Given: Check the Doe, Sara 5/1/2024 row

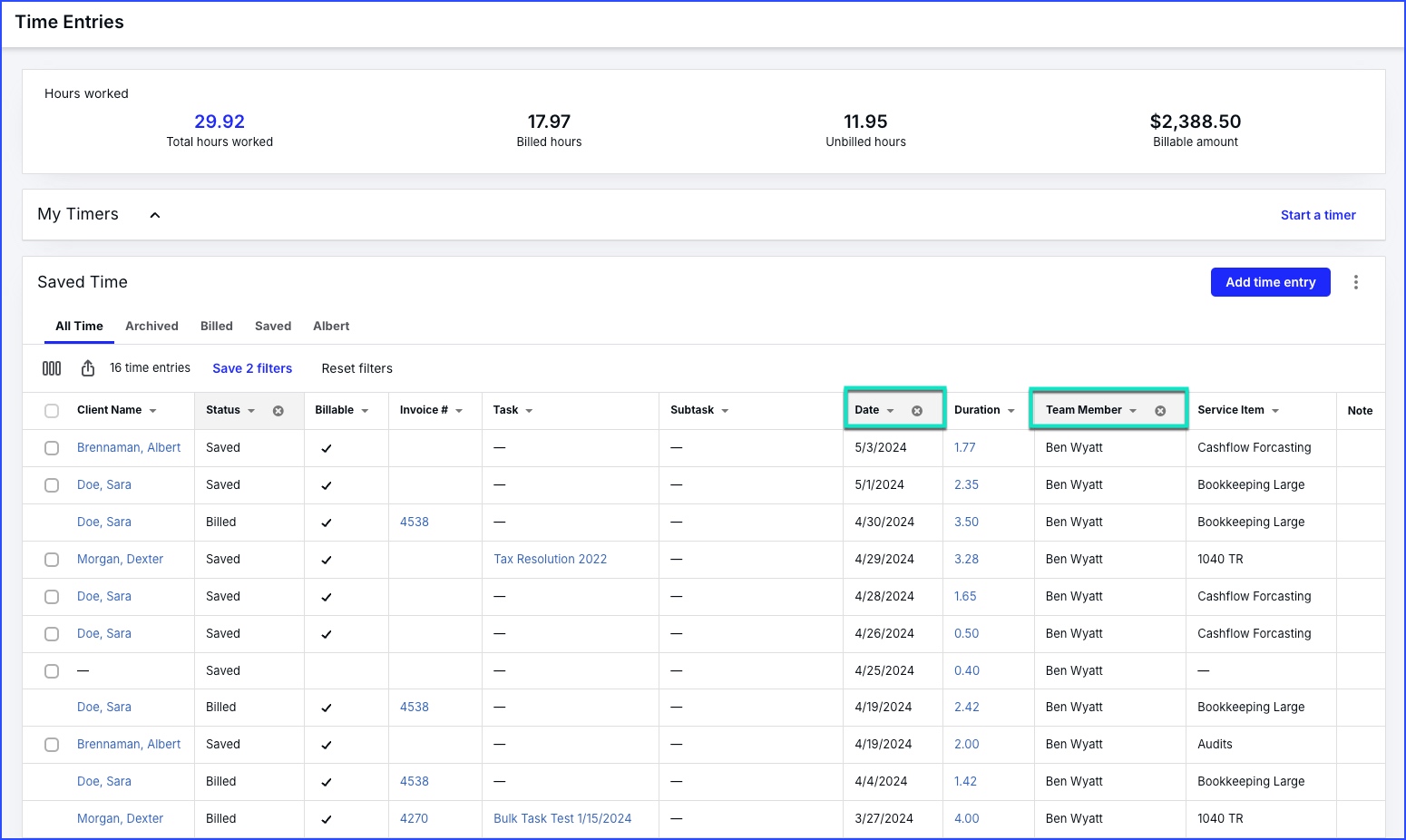Looking at the screenshot, I should (x=52, y=485).
